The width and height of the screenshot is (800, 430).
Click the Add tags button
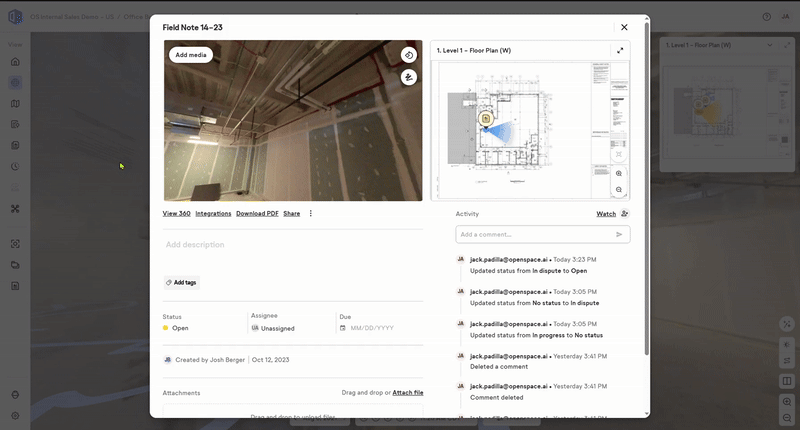pyautogui.click(x=182, y=283)
